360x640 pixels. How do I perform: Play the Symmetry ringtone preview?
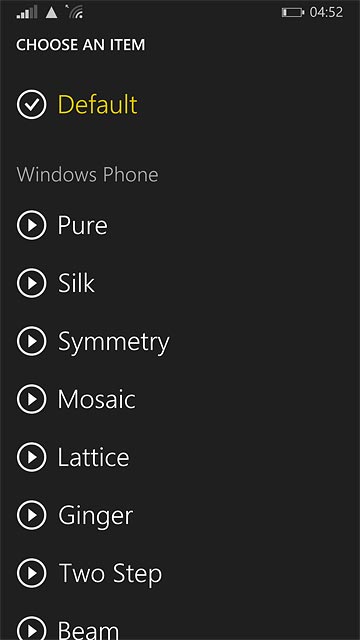31,341
